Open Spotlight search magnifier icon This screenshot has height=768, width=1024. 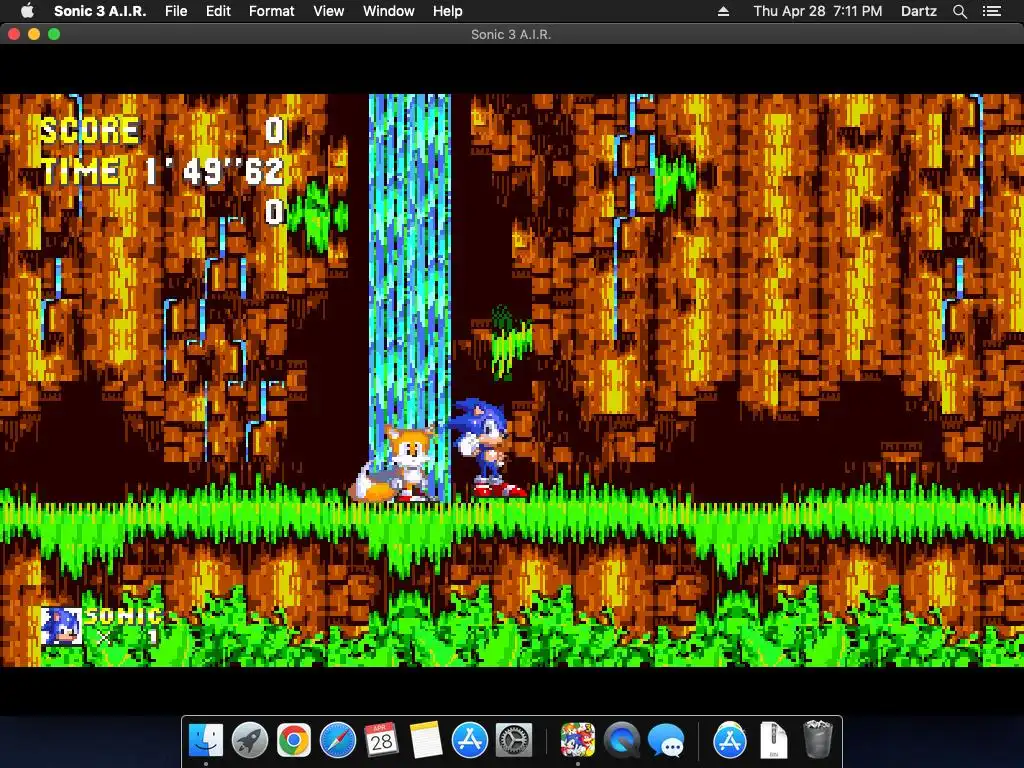point(960,11)
